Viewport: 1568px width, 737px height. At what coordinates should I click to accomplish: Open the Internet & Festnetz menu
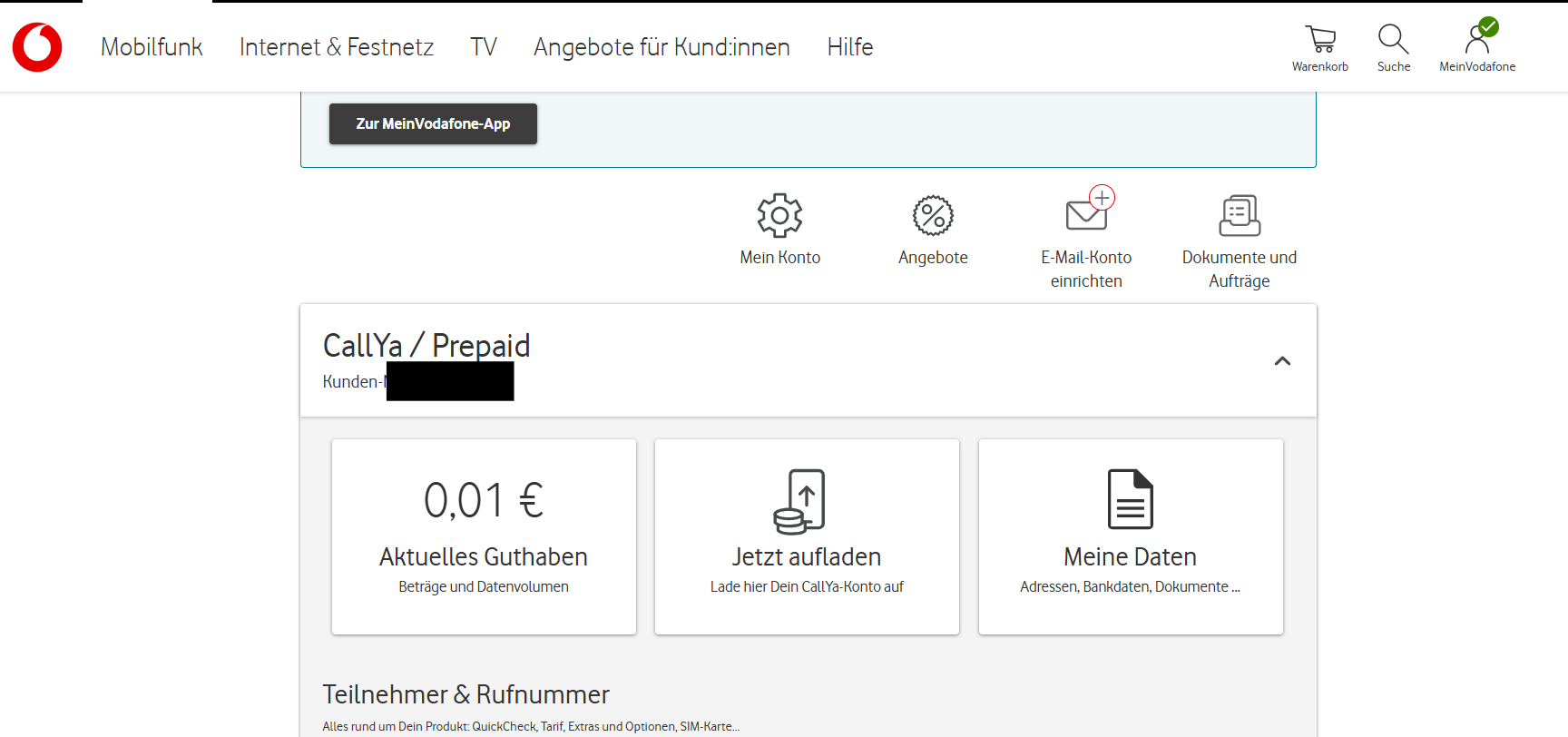337,47
